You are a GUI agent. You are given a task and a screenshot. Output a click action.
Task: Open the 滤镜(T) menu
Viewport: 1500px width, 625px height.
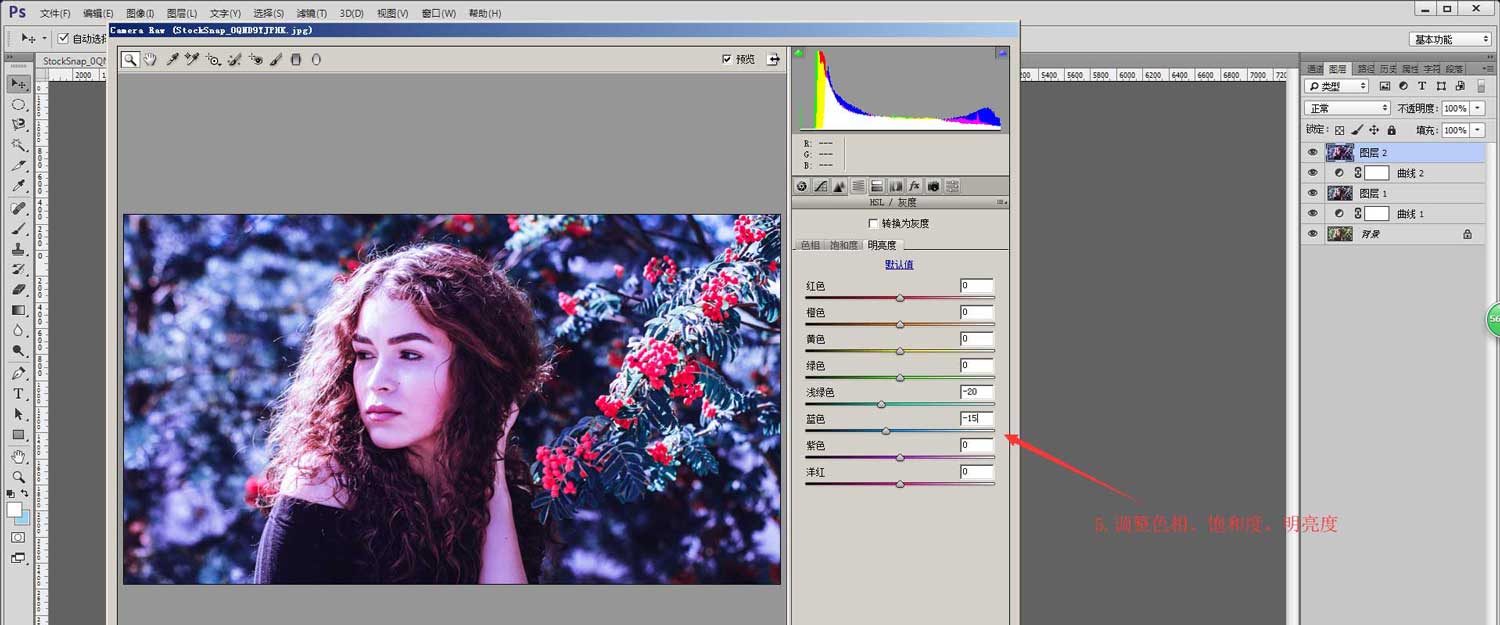click(x=310, y=14)
